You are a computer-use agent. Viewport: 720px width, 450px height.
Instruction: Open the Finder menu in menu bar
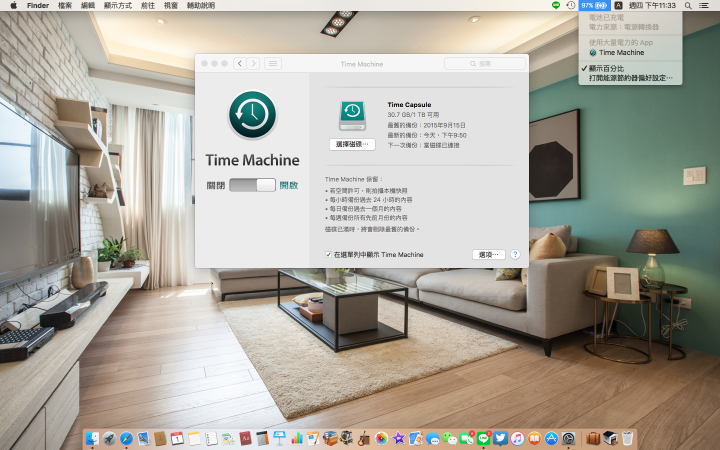pos(38,6)
